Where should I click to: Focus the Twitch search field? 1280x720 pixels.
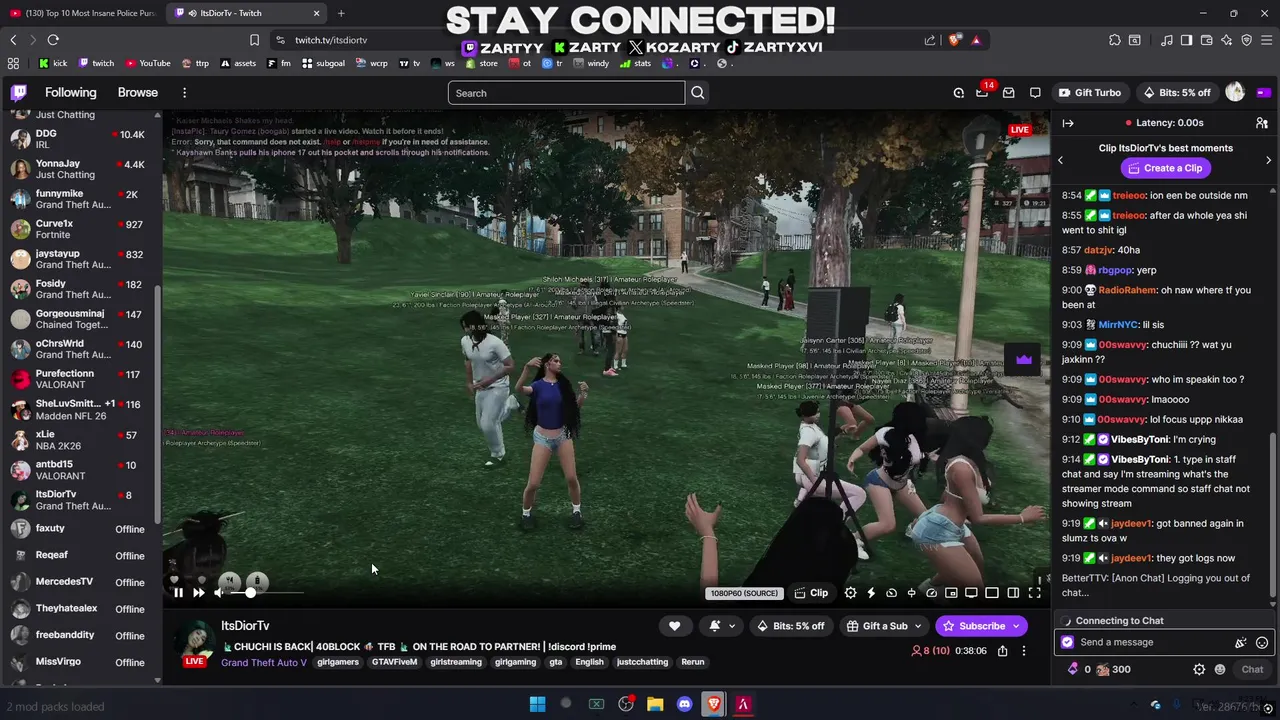click(566, 93)
